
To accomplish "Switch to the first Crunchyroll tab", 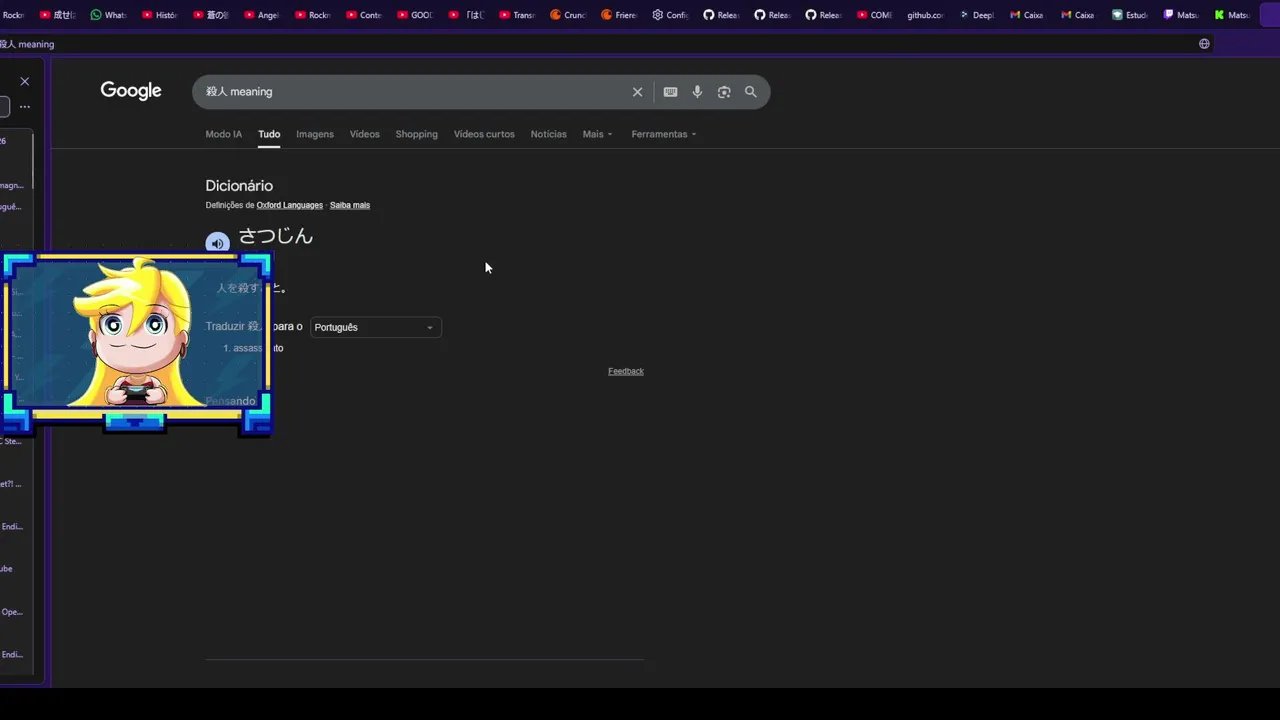I will coord(568,15).
